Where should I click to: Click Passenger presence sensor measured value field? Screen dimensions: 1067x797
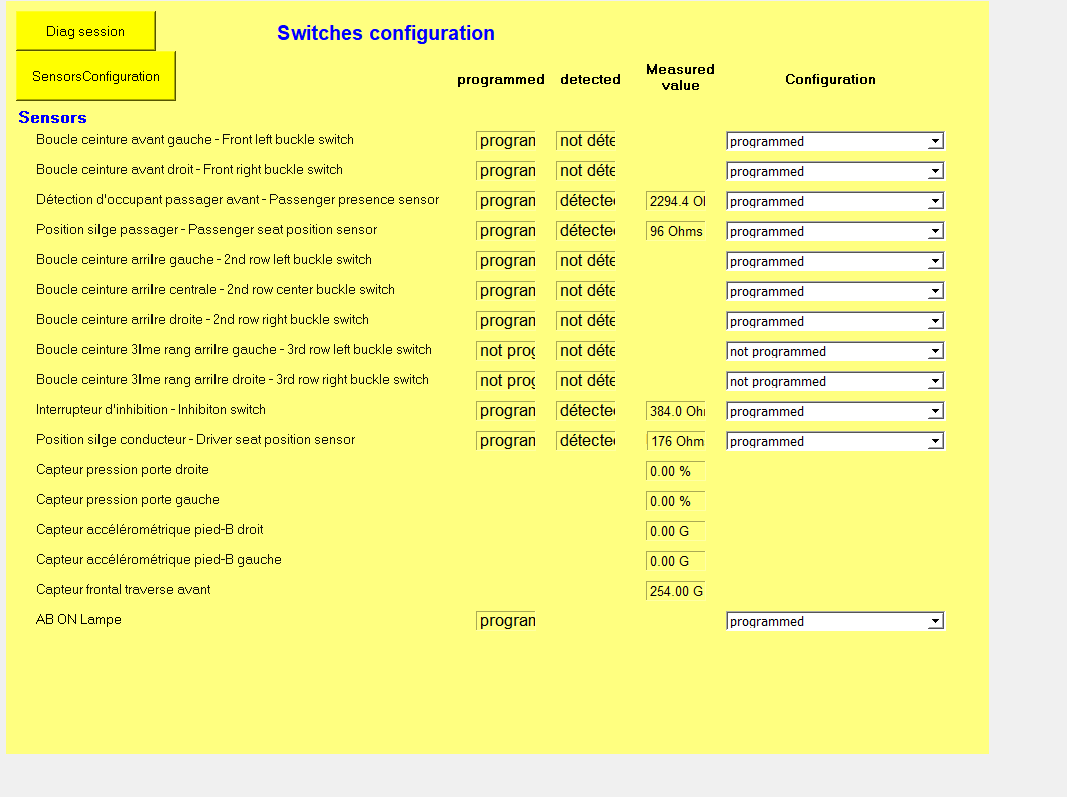tap(676, 201)
